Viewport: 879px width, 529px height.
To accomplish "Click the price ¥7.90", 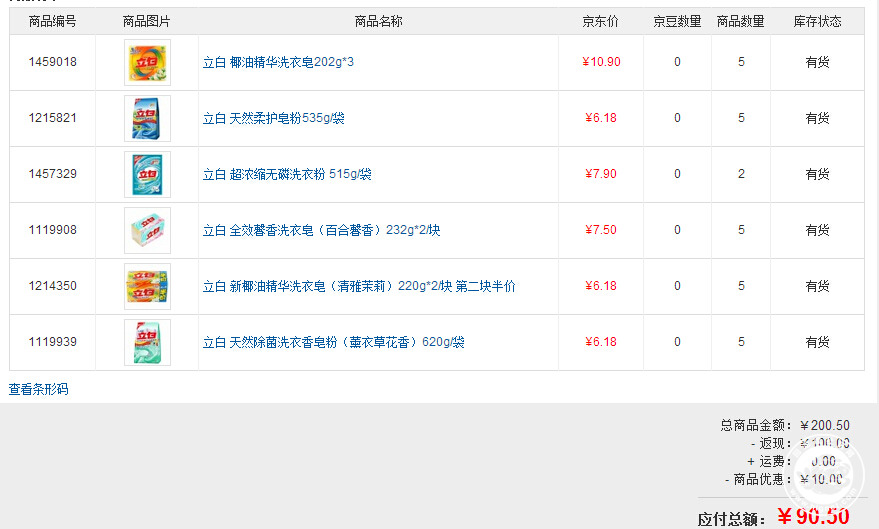I will click(601, 174).
